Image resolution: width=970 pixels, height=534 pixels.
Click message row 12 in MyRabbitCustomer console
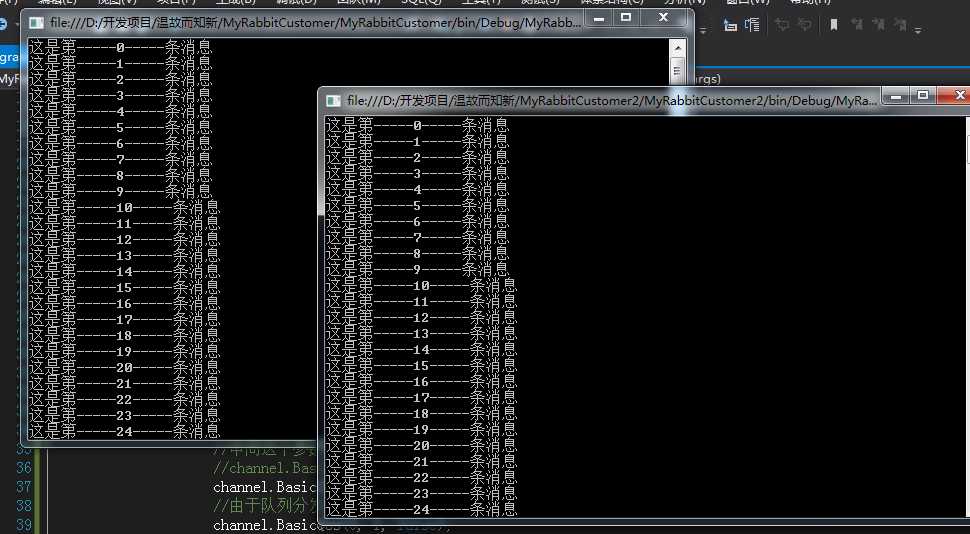(124, 239)
